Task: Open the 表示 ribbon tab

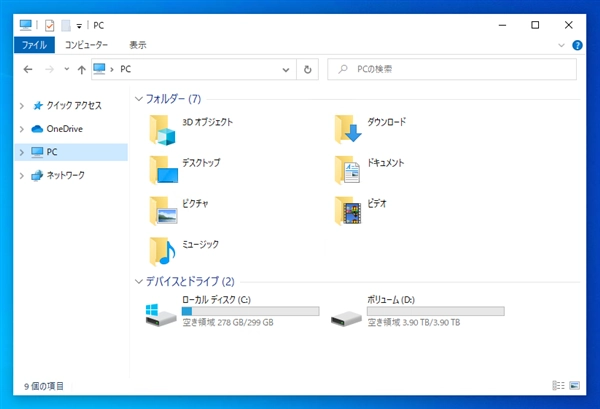Action: [x=138, y=45]
